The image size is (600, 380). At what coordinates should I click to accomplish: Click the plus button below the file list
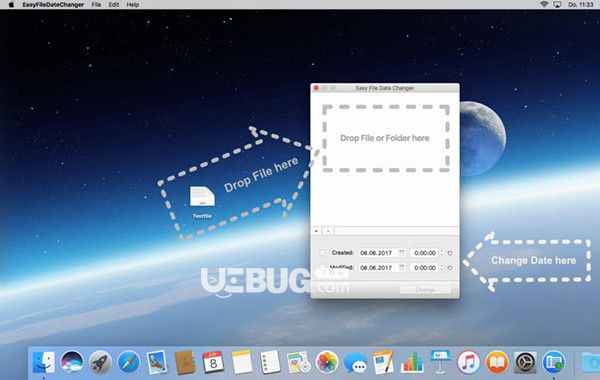(316, 231)
